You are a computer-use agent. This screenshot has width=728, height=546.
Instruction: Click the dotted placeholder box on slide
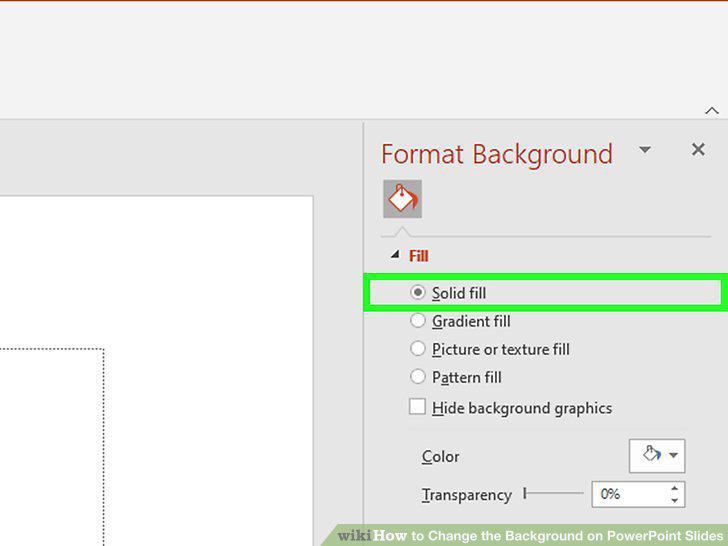[51, 447]
